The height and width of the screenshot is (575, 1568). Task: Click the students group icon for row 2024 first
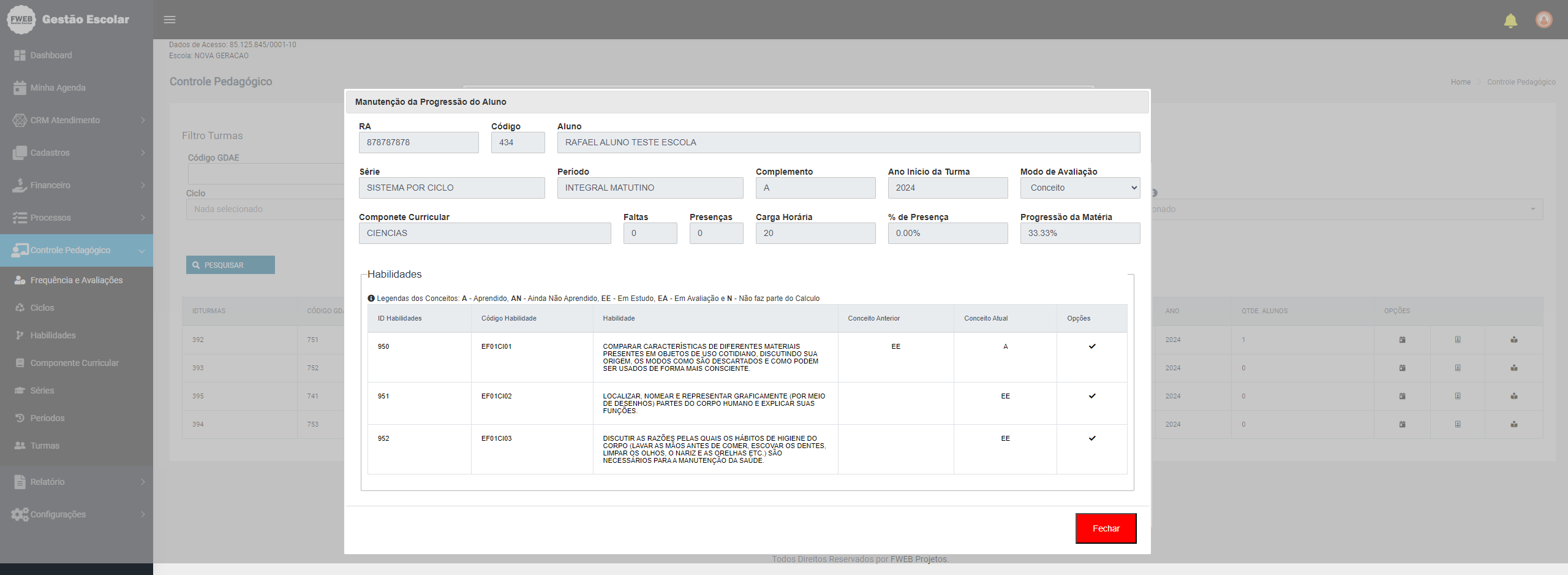click(1513, 340)
